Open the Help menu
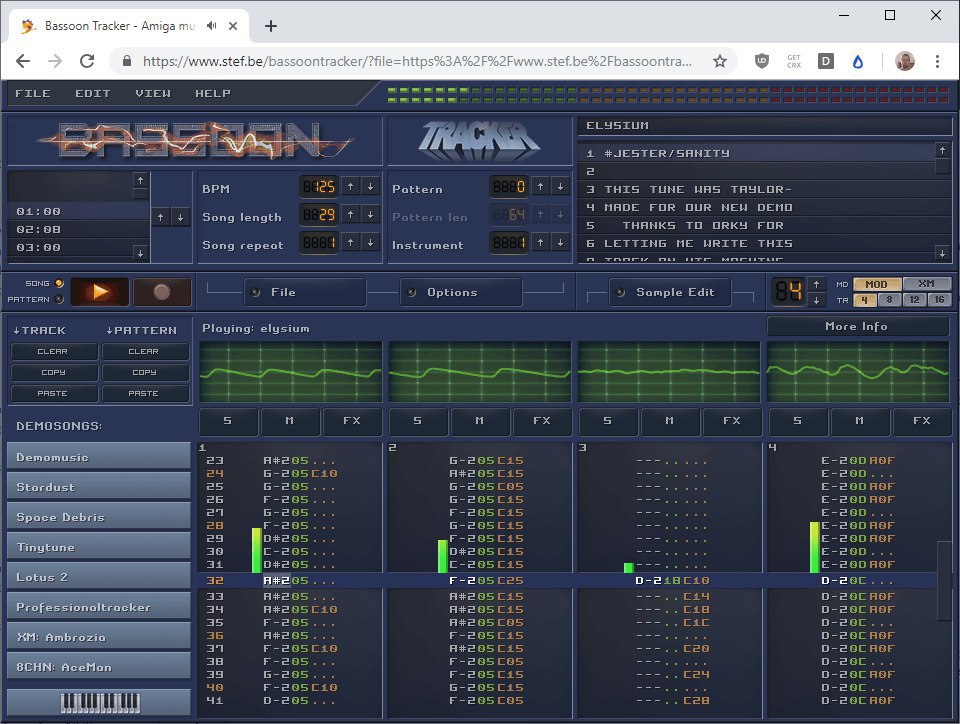The height and width of the screenshot is (724, 960). point(212,94)
